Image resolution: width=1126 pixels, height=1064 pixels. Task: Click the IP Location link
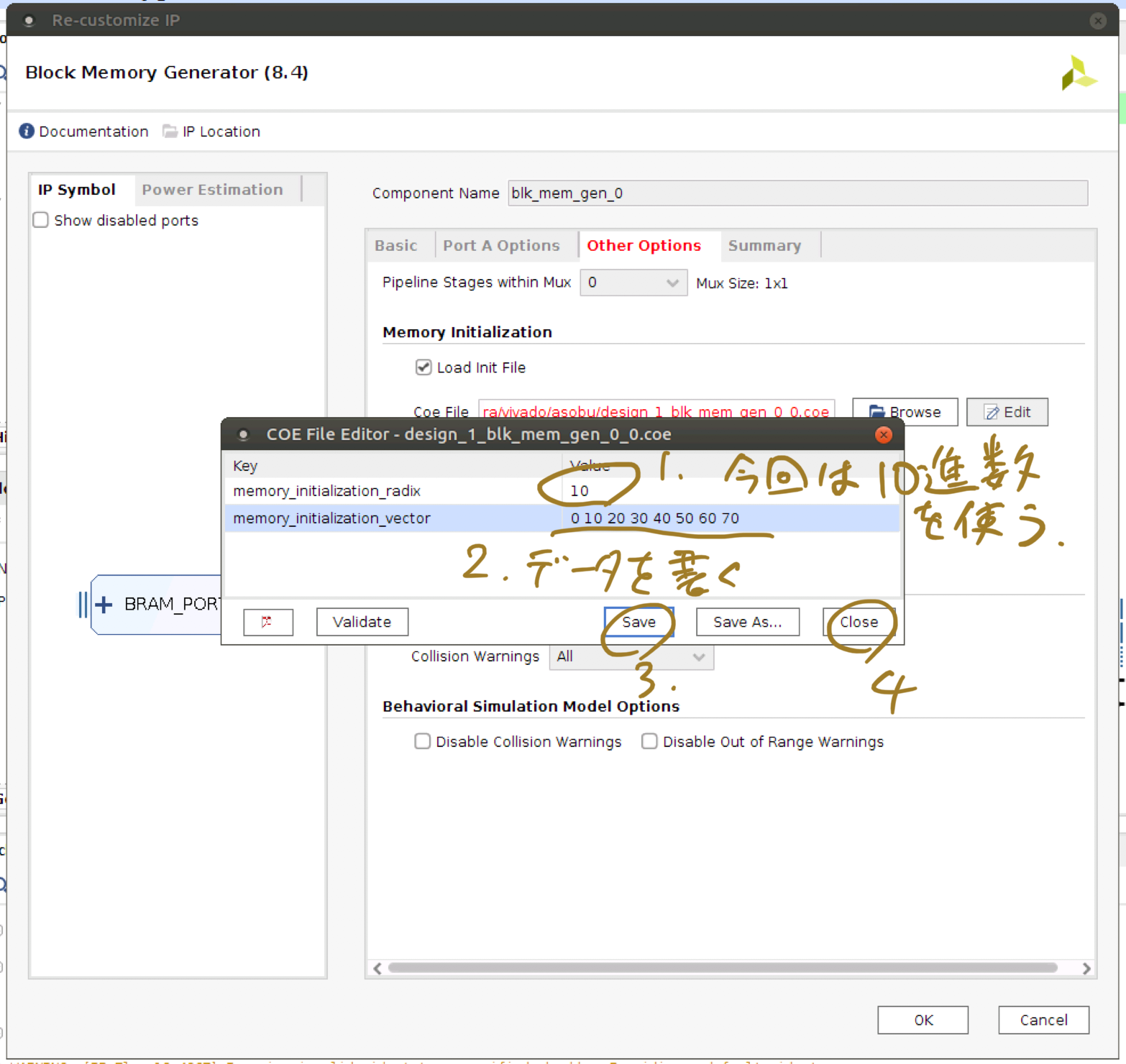(221, 132)
